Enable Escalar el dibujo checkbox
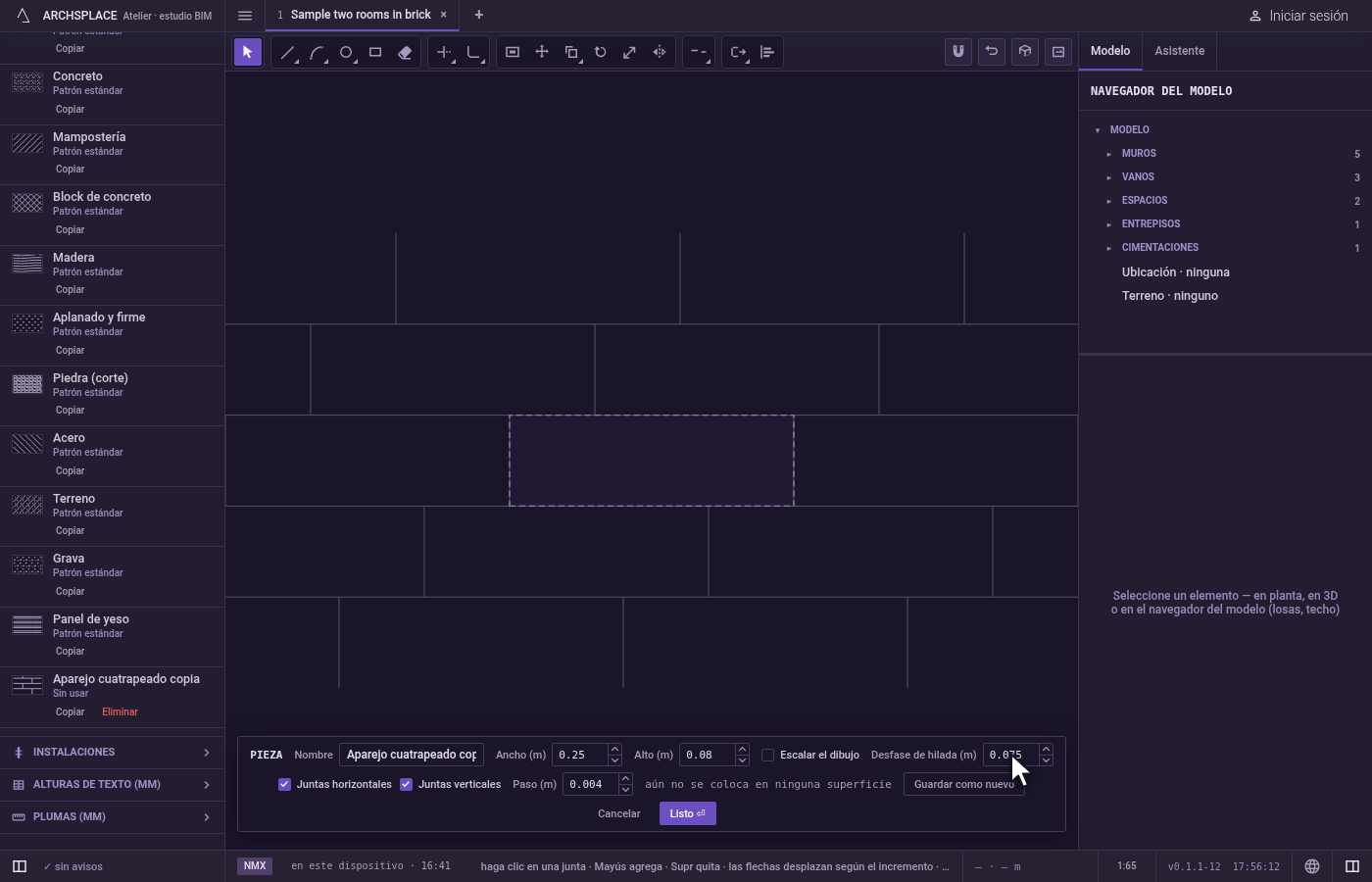The image size is (1372, 882). [768, 755]
